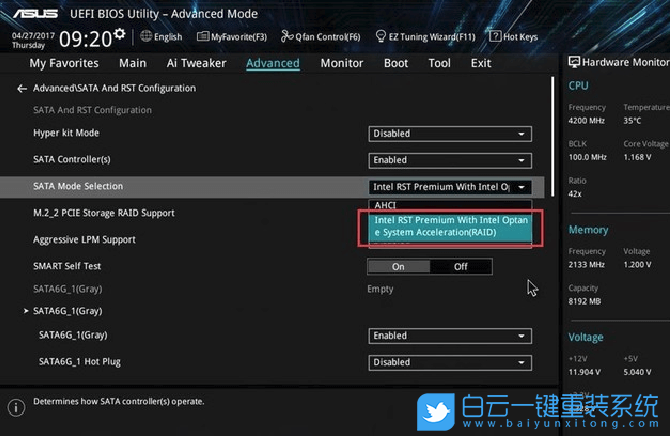This screenshot has width=670, height=436.
Task: Open the SATA Controller(s) dropdown
Action: pos(449,160)
